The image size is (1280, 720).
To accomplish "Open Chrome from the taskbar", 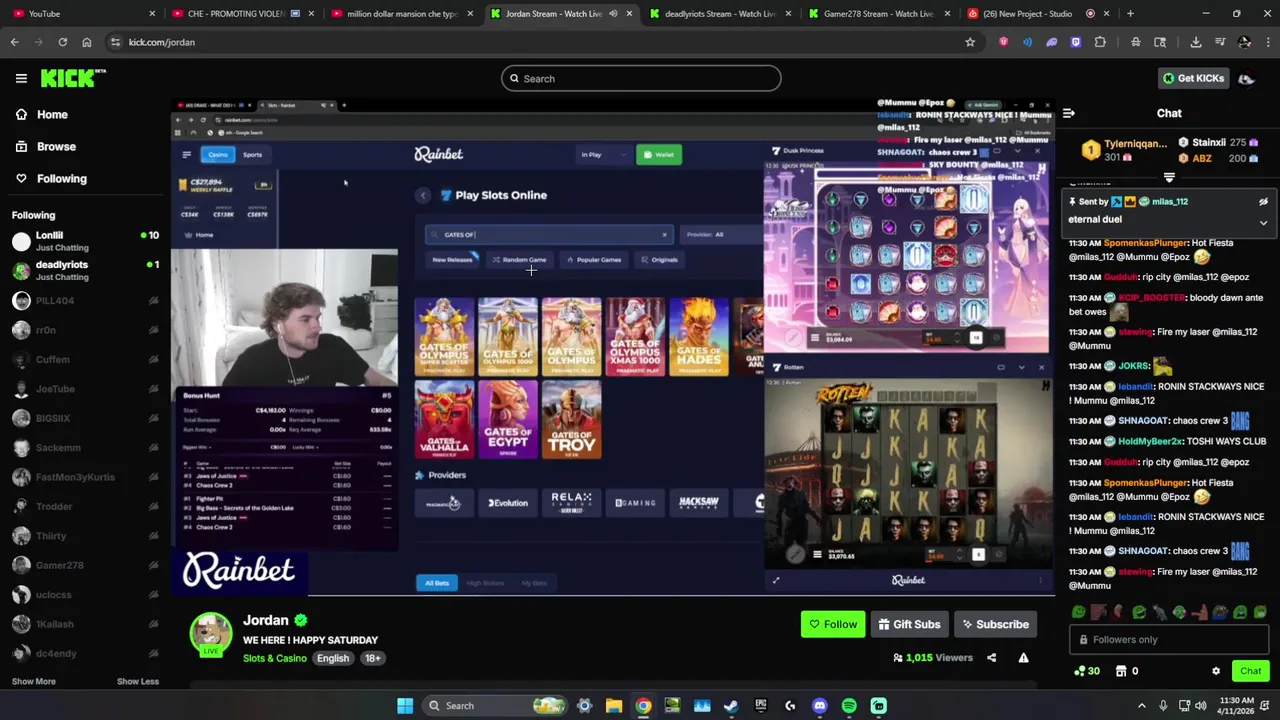I will click(643, 706).
